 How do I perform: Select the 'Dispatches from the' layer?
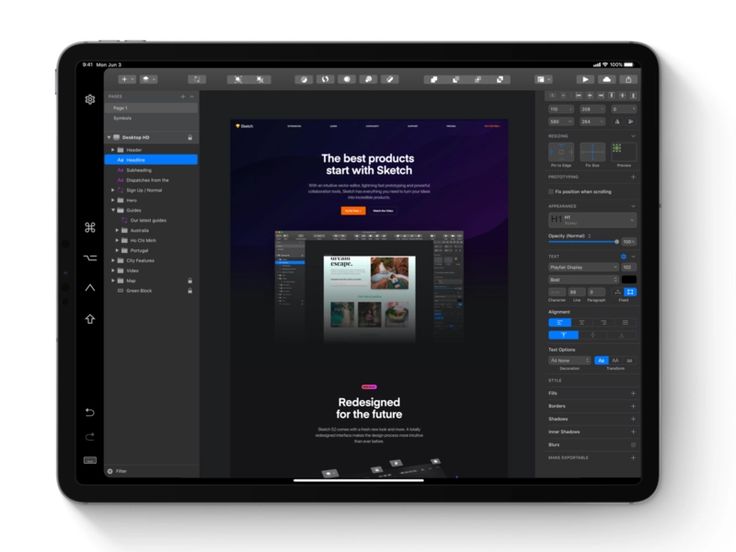[x=151, y=180]
